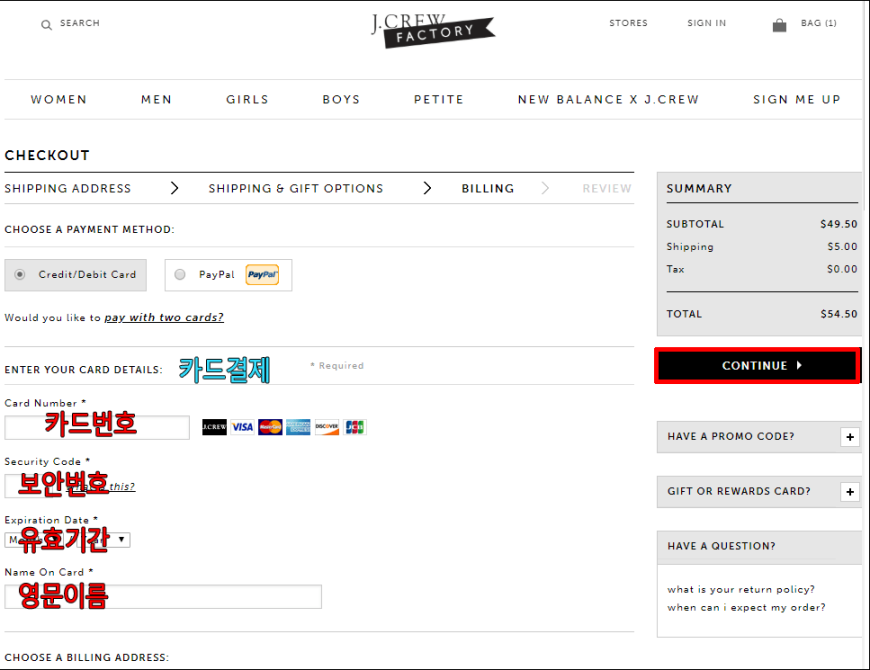Click pay with two cards link
870x670 pixels.
click(x=164, y=317)
